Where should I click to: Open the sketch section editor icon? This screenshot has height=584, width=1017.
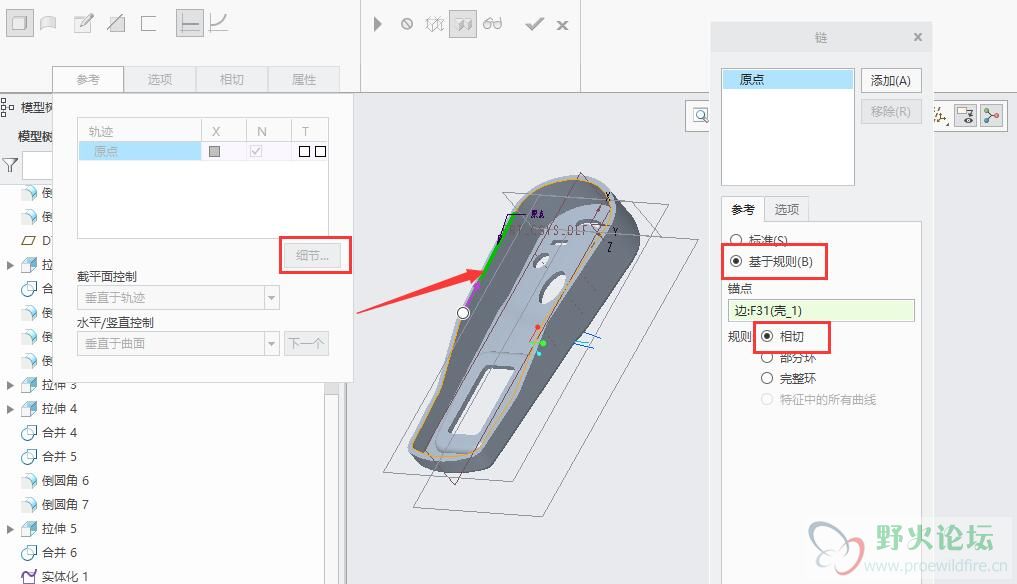[84, 24]
